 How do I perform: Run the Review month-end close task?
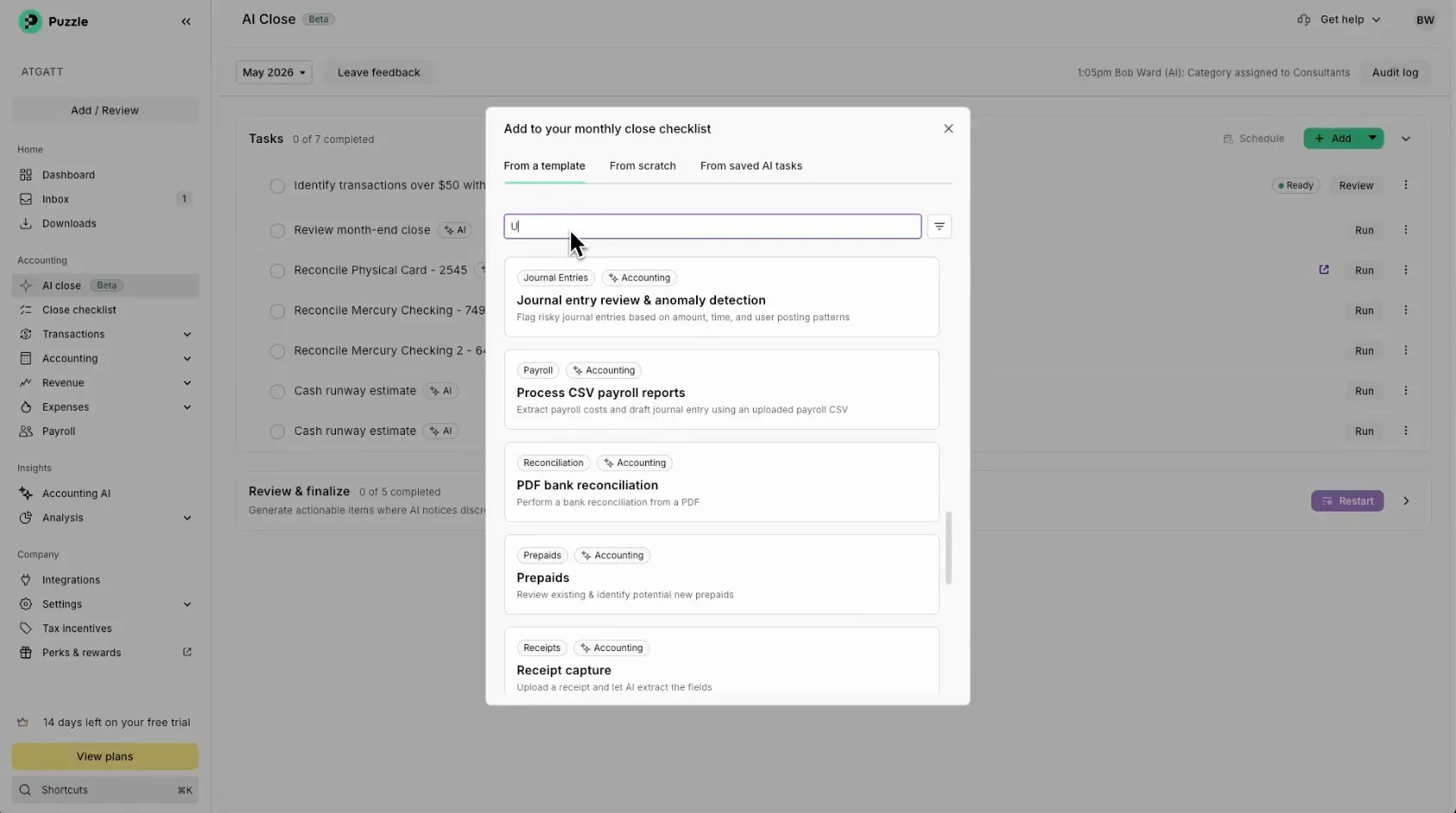pos(1364,230)
